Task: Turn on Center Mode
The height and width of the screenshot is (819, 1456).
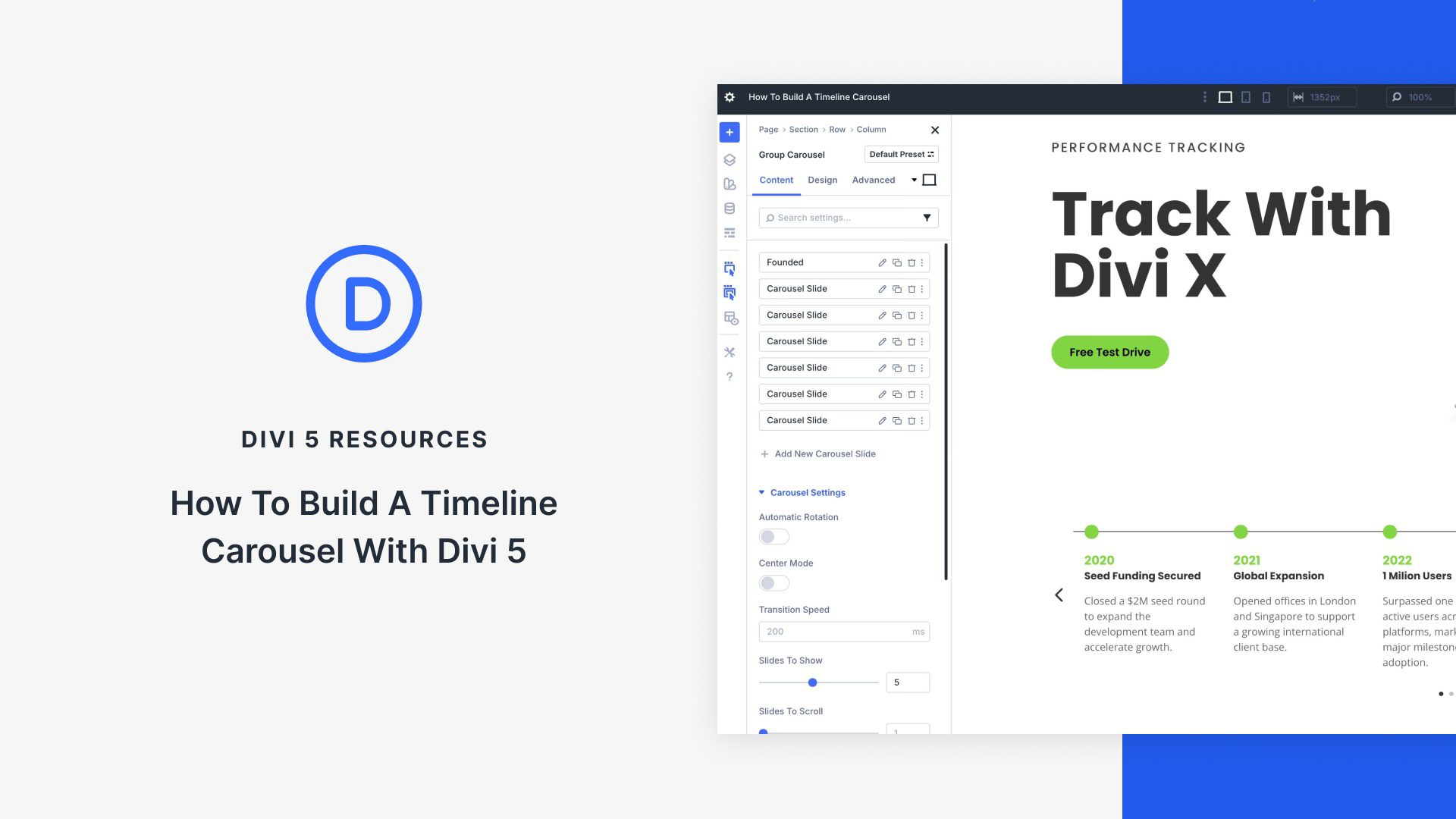Action: pos(773,582)
